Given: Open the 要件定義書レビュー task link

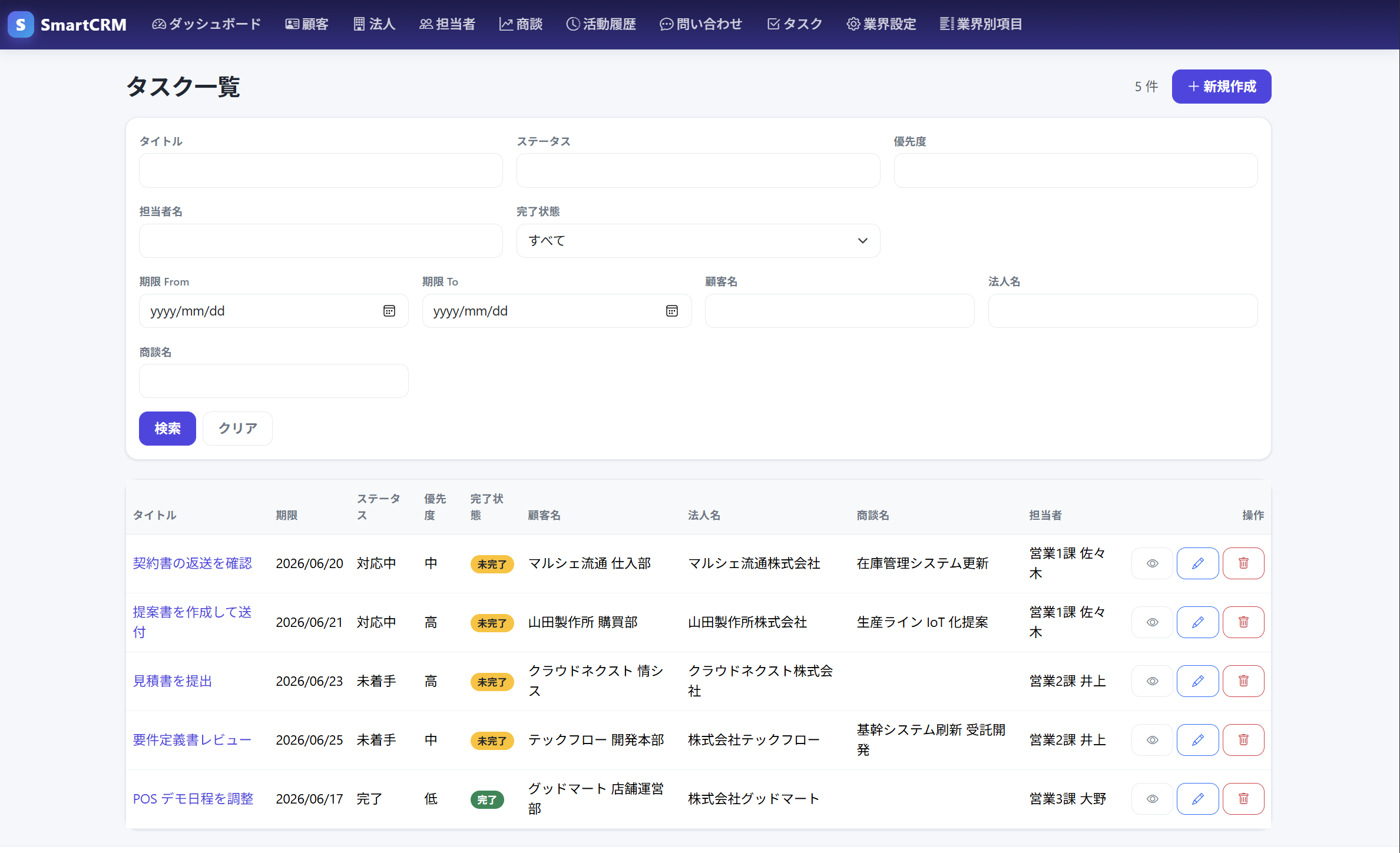Looking at the screenshot, I should 192,740.
